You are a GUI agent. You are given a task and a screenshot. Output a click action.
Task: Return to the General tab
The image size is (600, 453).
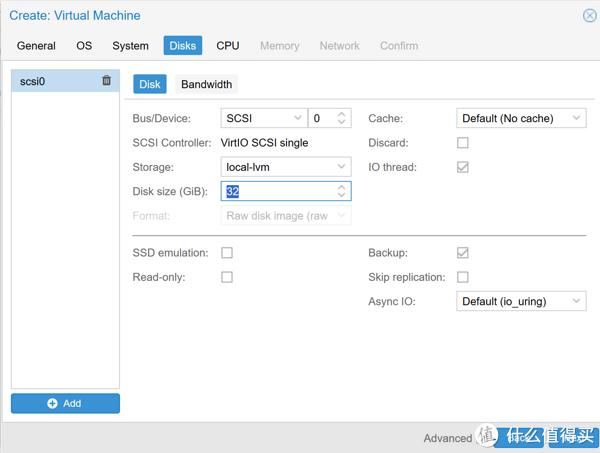36,46
